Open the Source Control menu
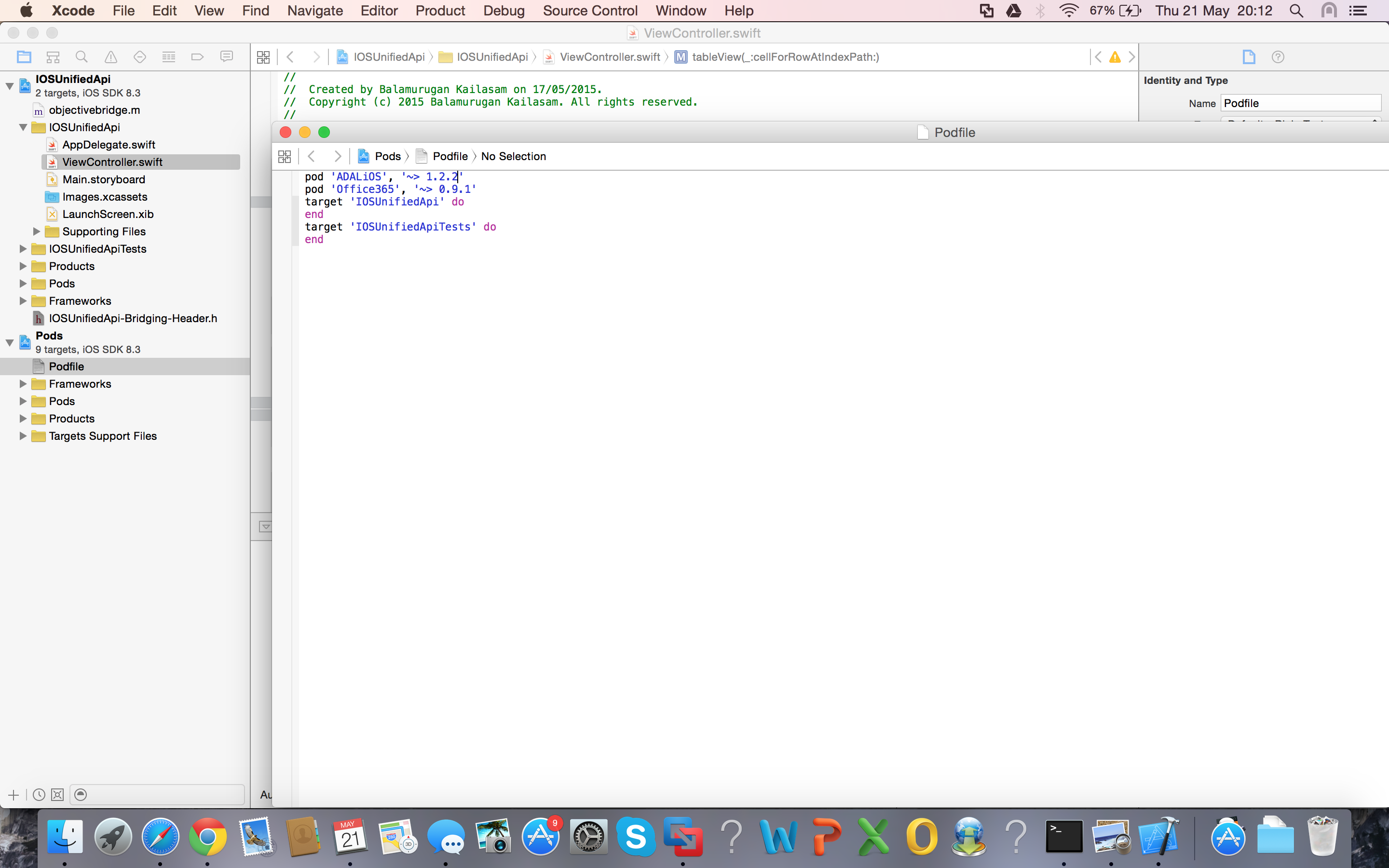The image size is (1389, 868). 590,10
